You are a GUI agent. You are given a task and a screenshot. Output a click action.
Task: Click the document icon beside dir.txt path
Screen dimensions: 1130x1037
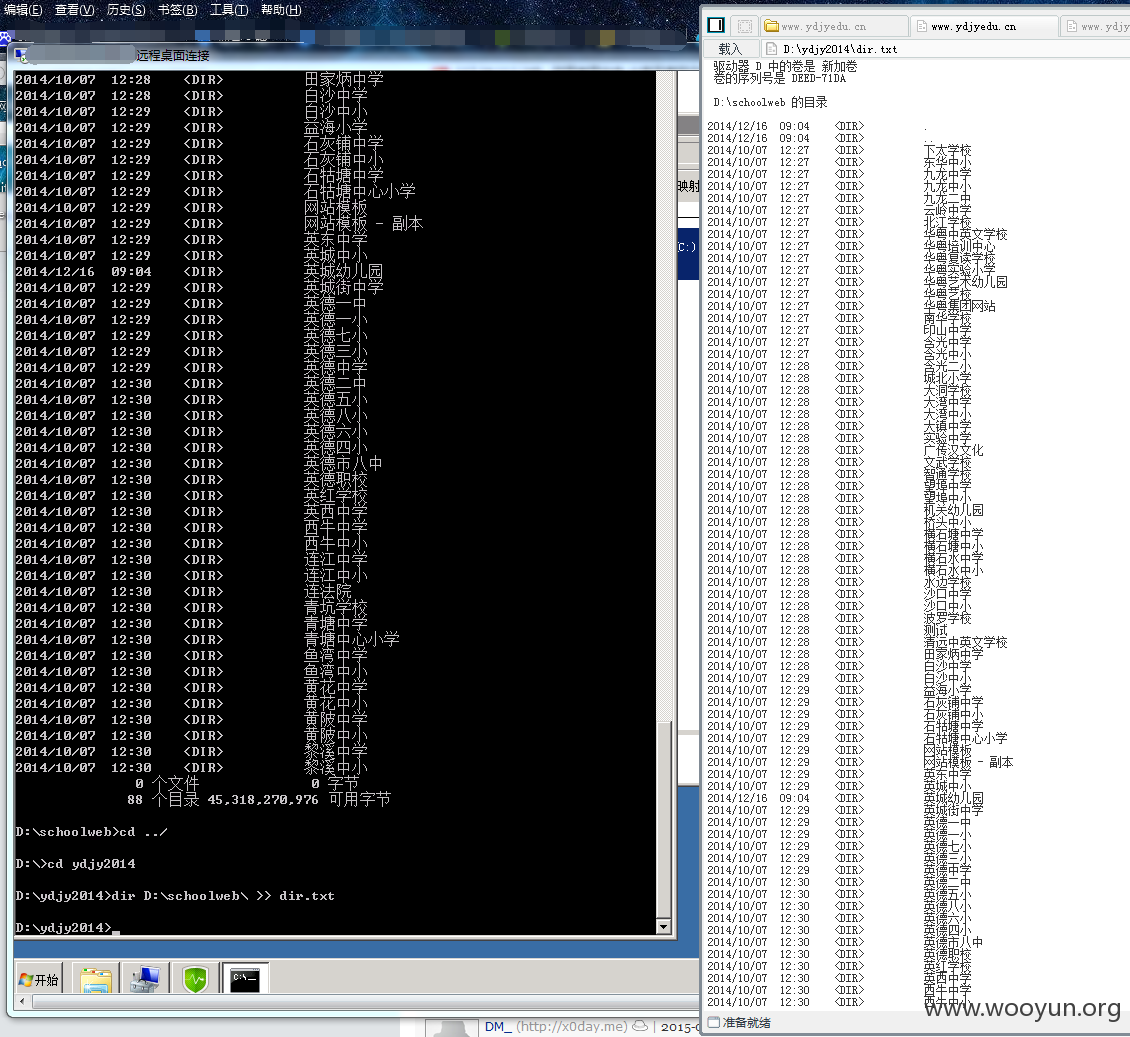point(771,49)
